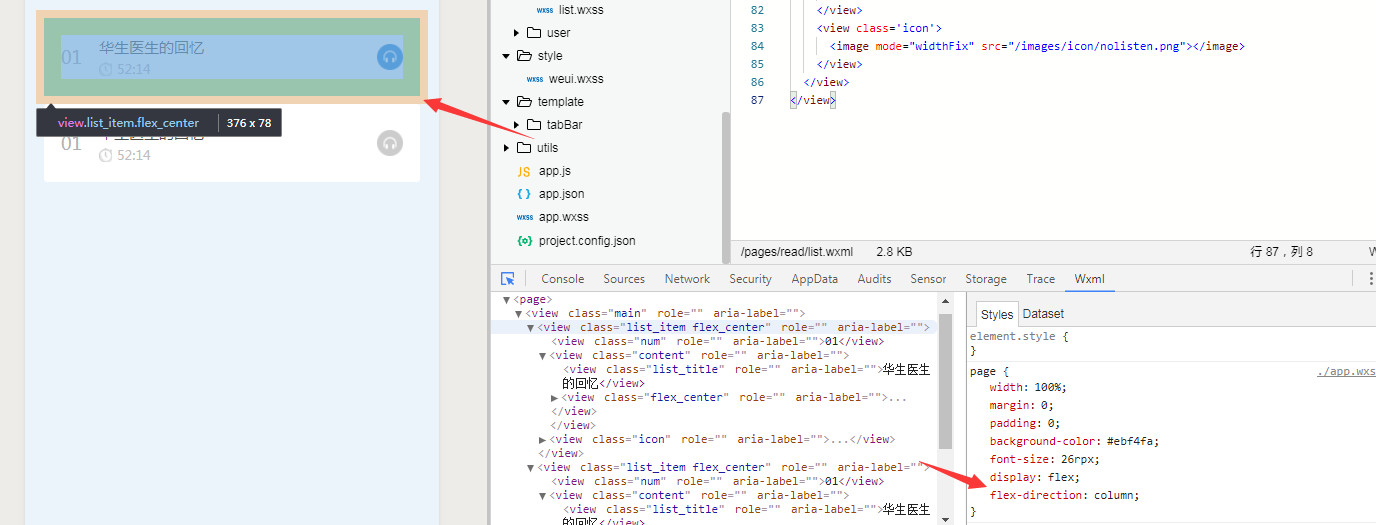The image size is (1376, 525).
Task: Click the image tag on code line 84
Action: [1037, 46]
